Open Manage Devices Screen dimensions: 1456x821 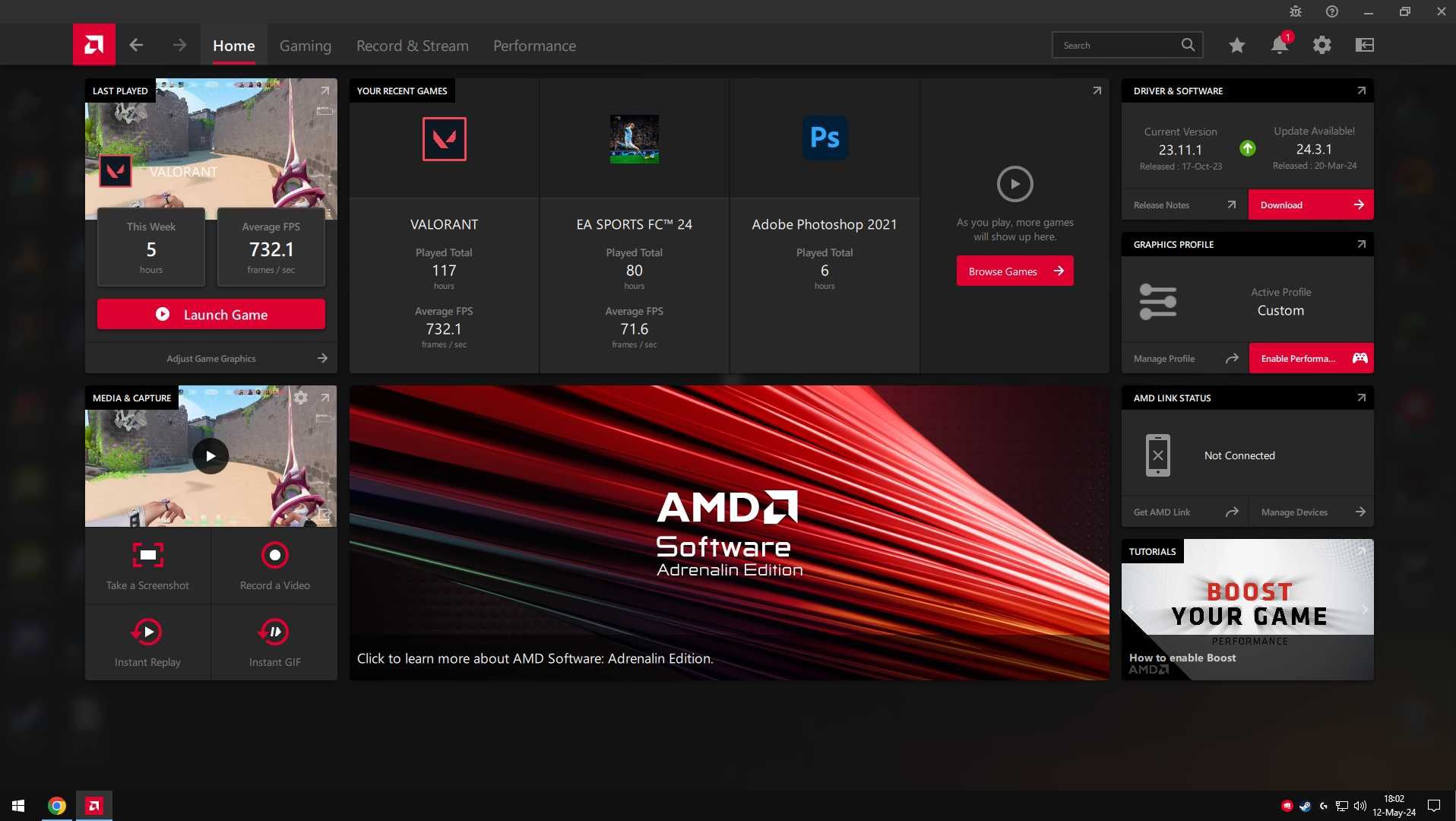[x=1312, y=512]
